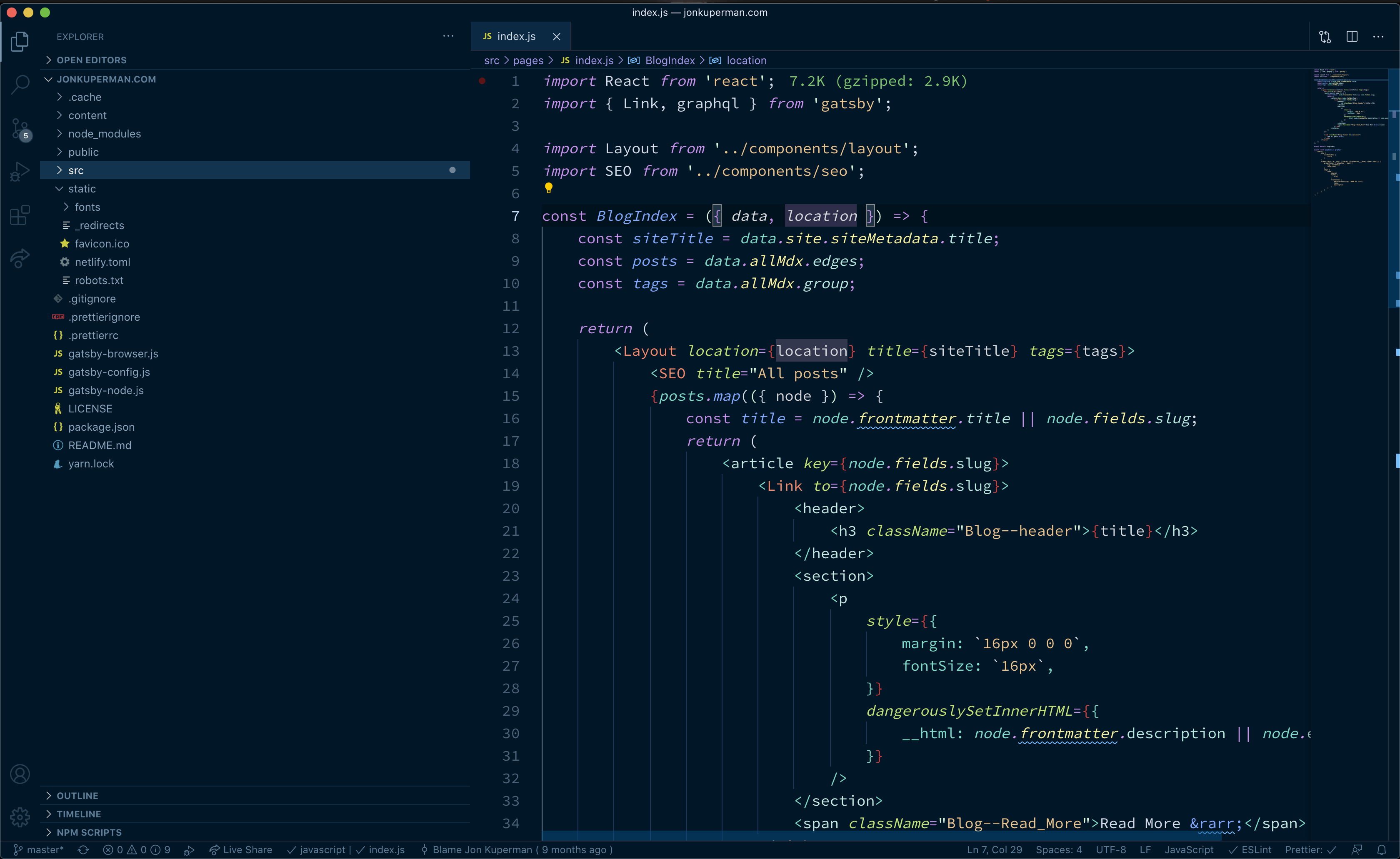Expand the Timeline panel
Screen dimensions: 1400x859
[x=255, y=814]
